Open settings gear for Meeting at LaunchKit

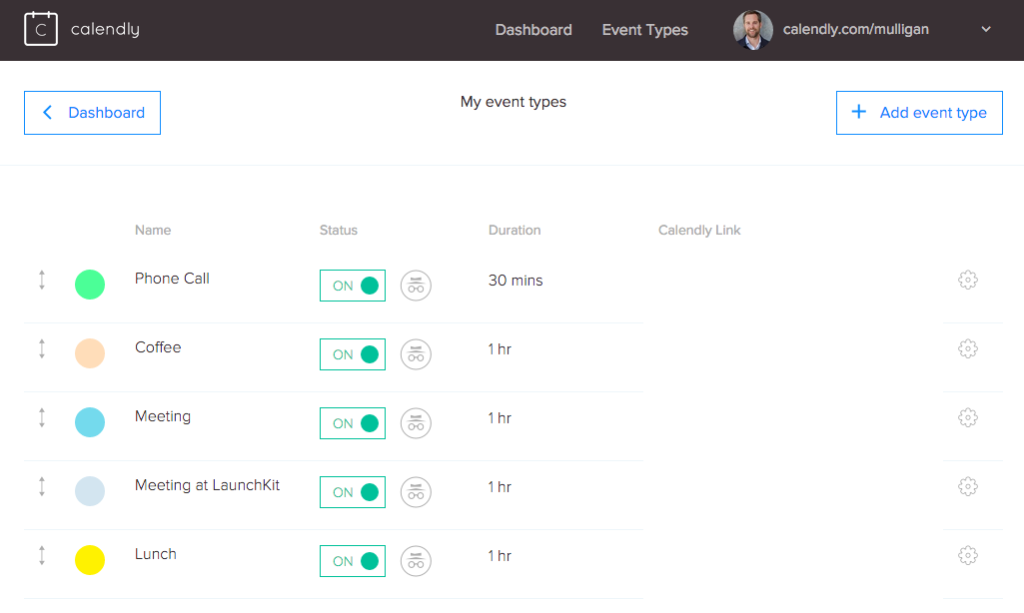point(968,486)
